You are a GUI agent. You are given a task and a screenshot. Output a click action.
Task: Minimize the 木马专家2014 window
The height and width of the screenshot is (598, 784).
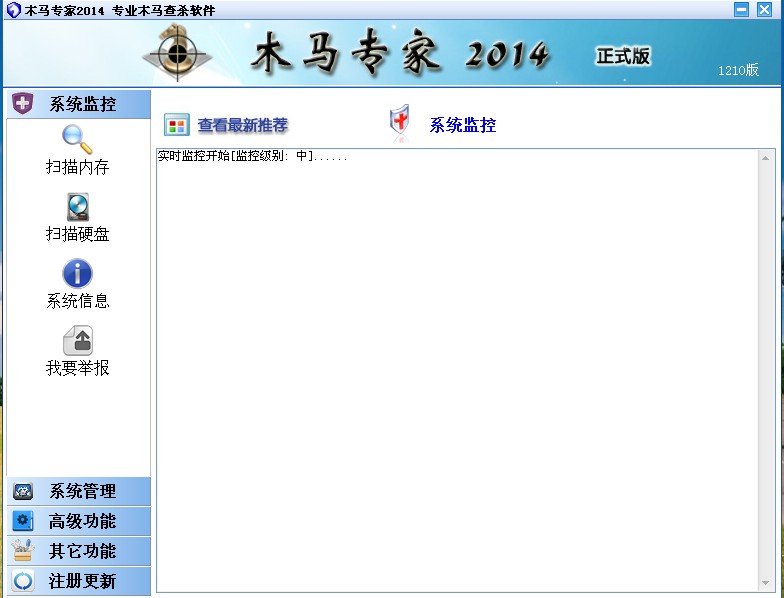click(741, 10)
